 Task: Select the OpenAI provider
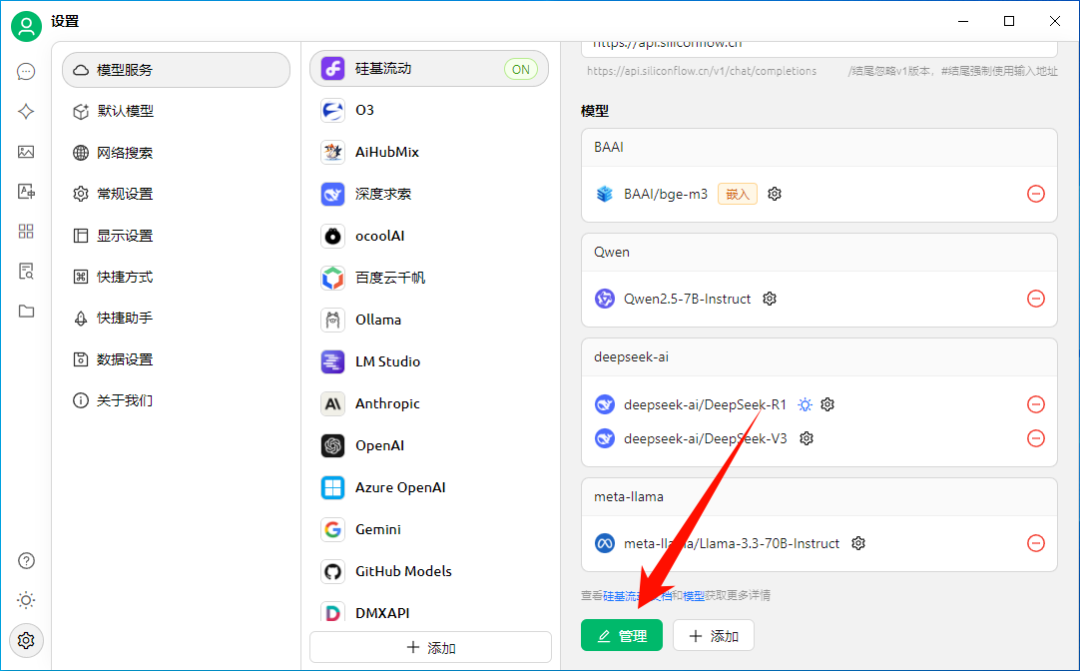pyautogui.click(x=429, y=446)
